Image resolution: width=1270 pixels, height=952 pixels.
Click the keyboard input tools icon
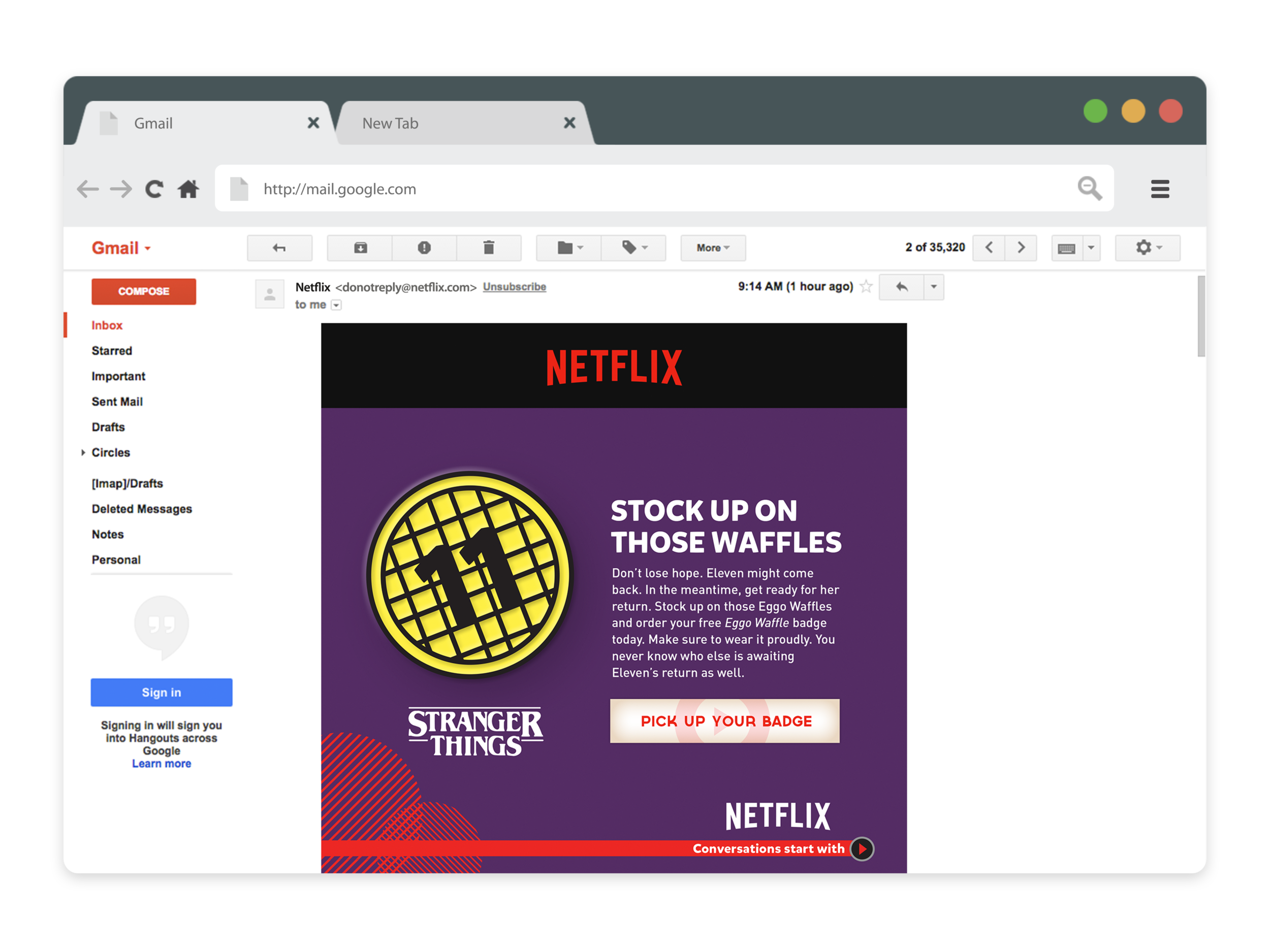(x=1067, y=248)
